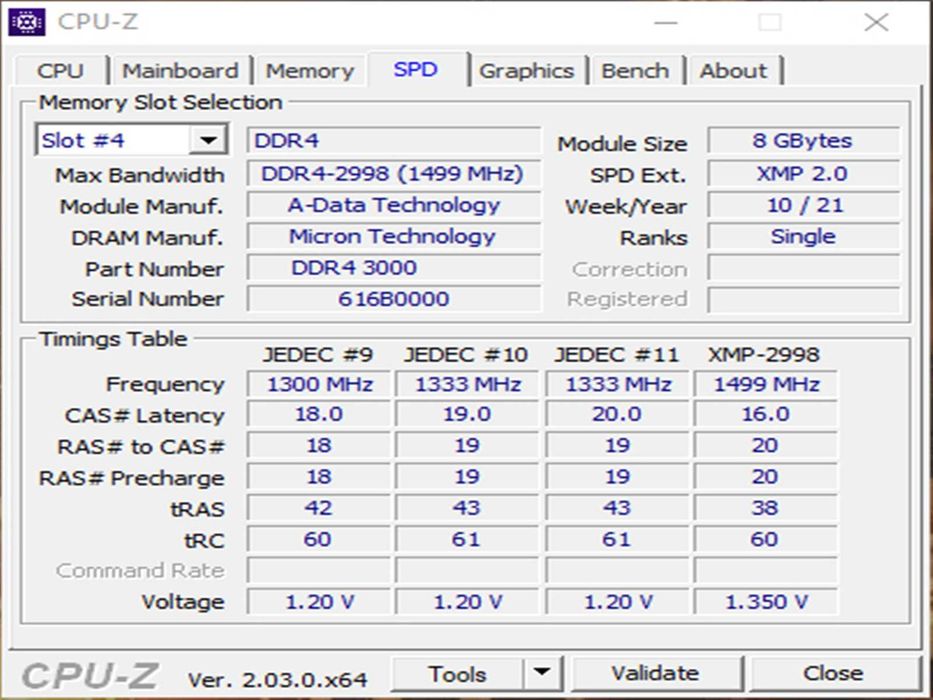The image size is (933, 700).
Task: Click the Tools button
Action: (457, 673)
